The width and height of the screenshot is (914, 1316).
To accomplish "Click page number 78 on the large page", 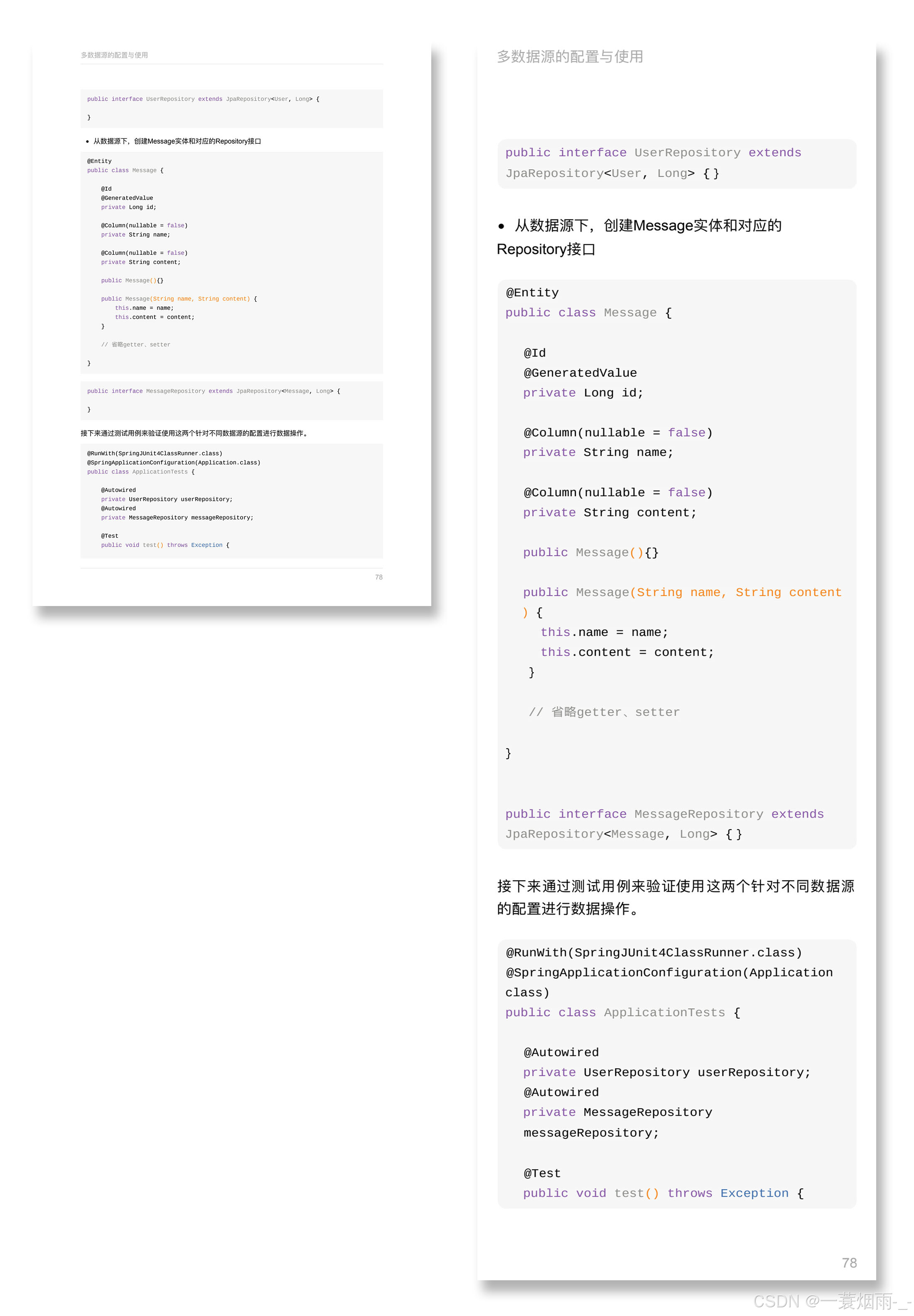I will point(849,1263).
